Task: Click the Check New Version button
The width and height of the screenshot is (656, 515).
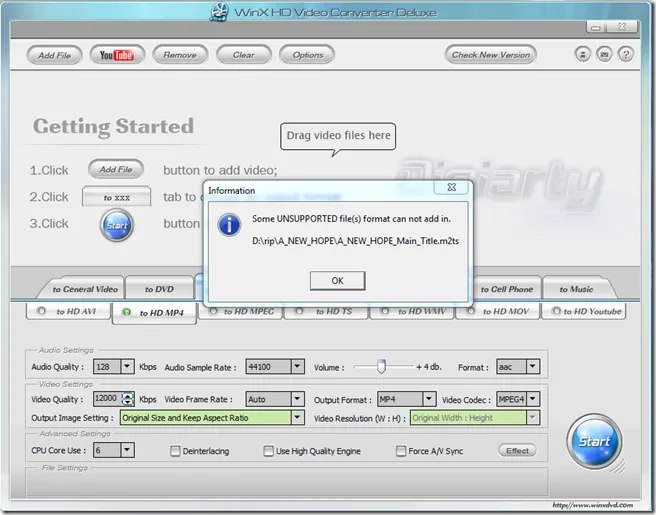Action: [491, 55]
